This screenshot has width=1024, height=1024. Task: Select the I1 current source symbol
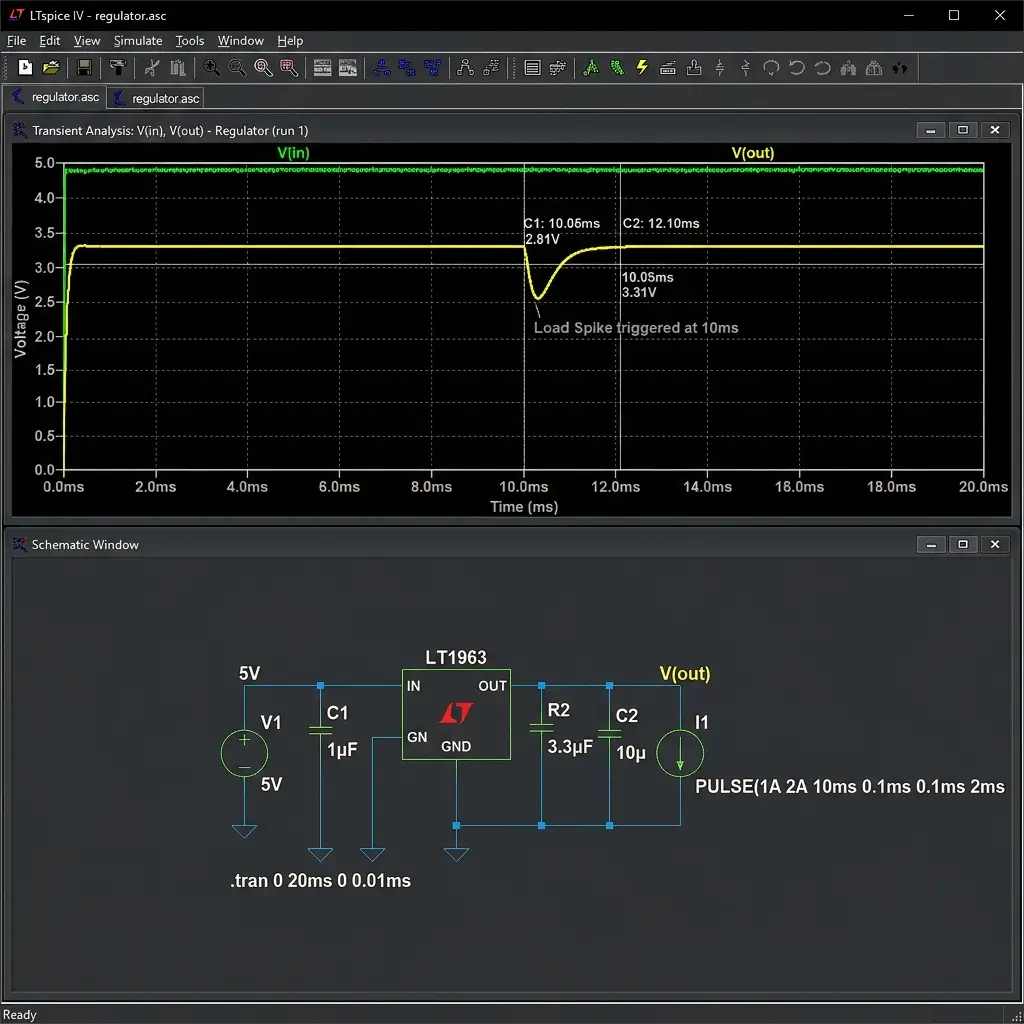(680, 753)
